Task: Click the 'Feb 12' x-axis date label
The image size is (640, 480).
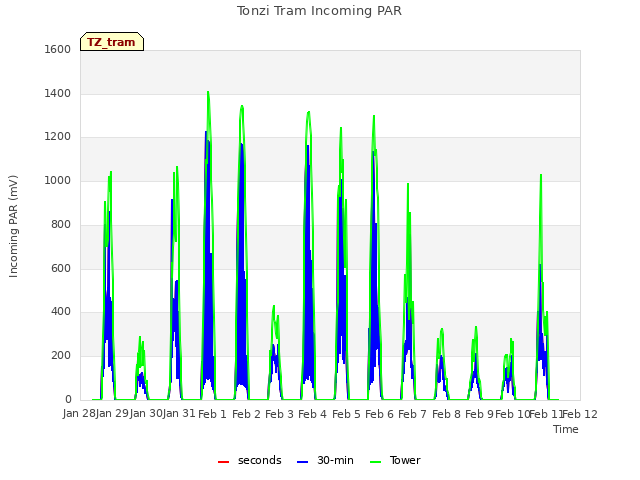Action: tap(580, 414)
